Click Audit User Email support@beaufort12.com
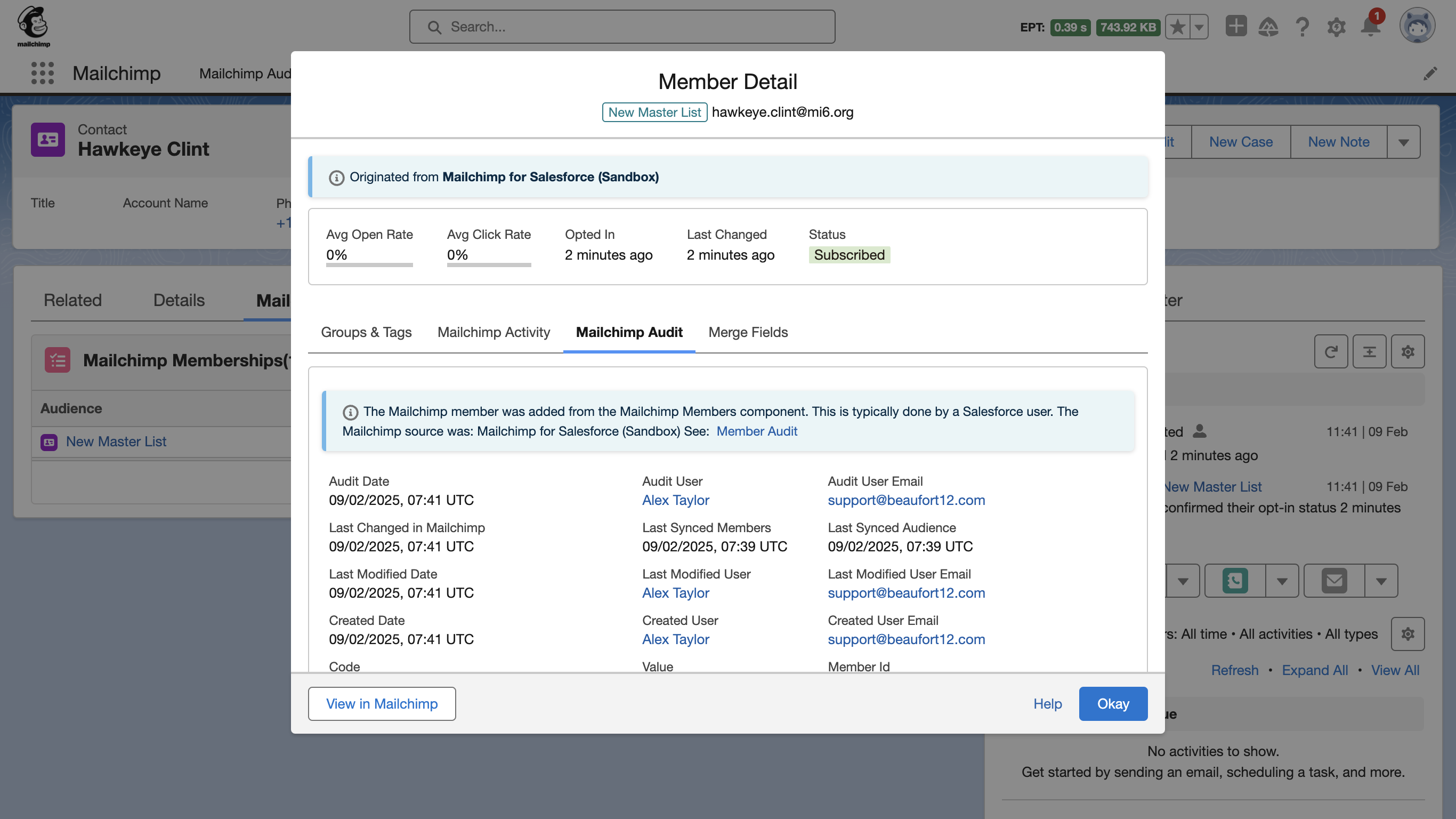This screenshot has width=1456, height=819. point(906,500)
